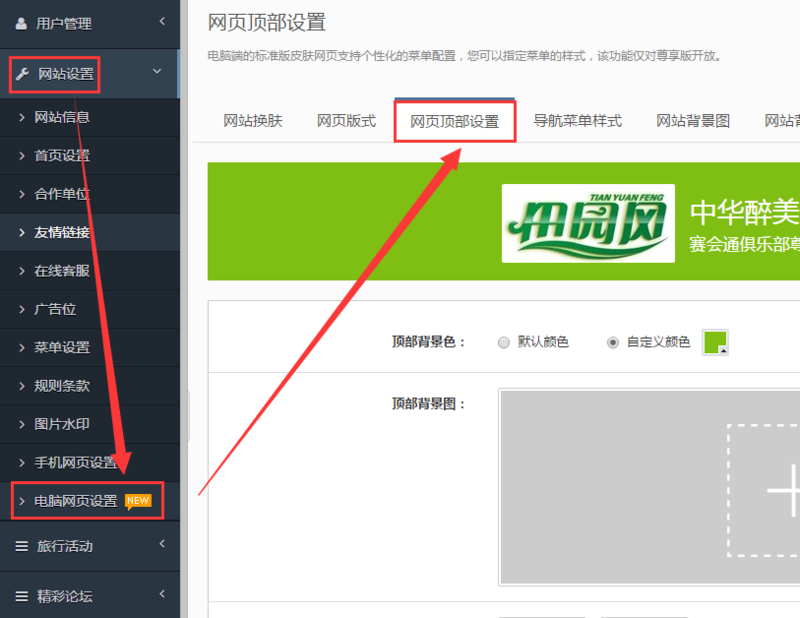Switch to the 导航菜单样式 tab
The width and height of the screenshot is (800, 618).
[x=577, y=121]
